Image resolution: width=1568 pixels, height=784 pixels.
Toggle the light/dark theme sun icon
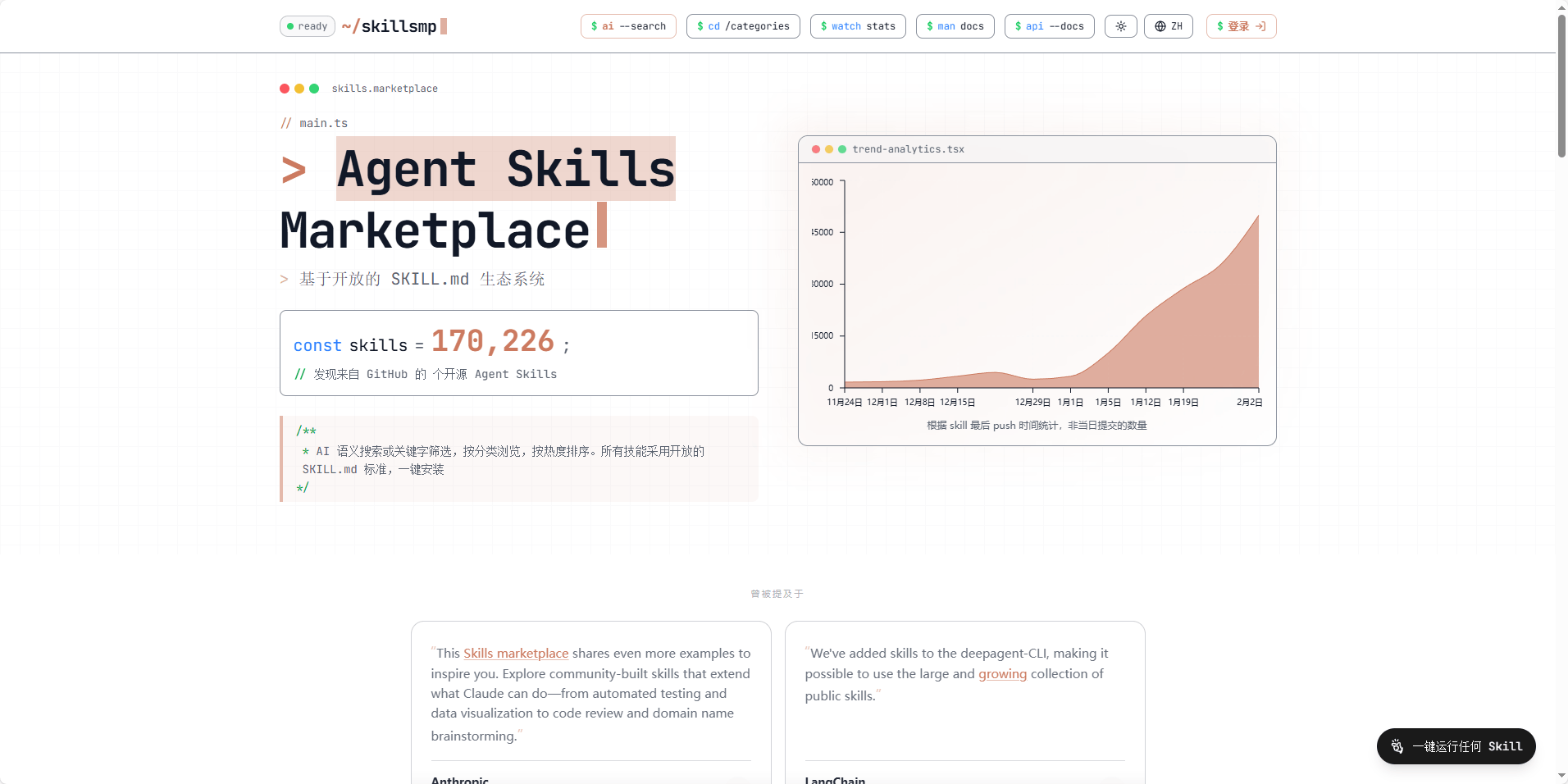coord(1120,26)
